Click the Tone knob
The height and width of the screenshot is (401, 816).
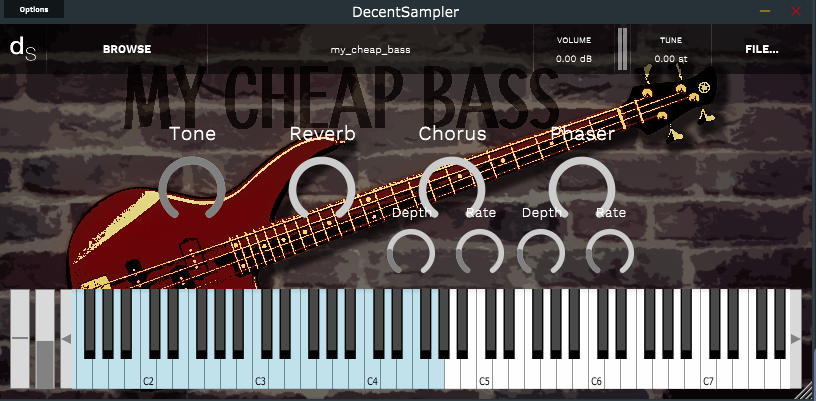click(192, 188)
